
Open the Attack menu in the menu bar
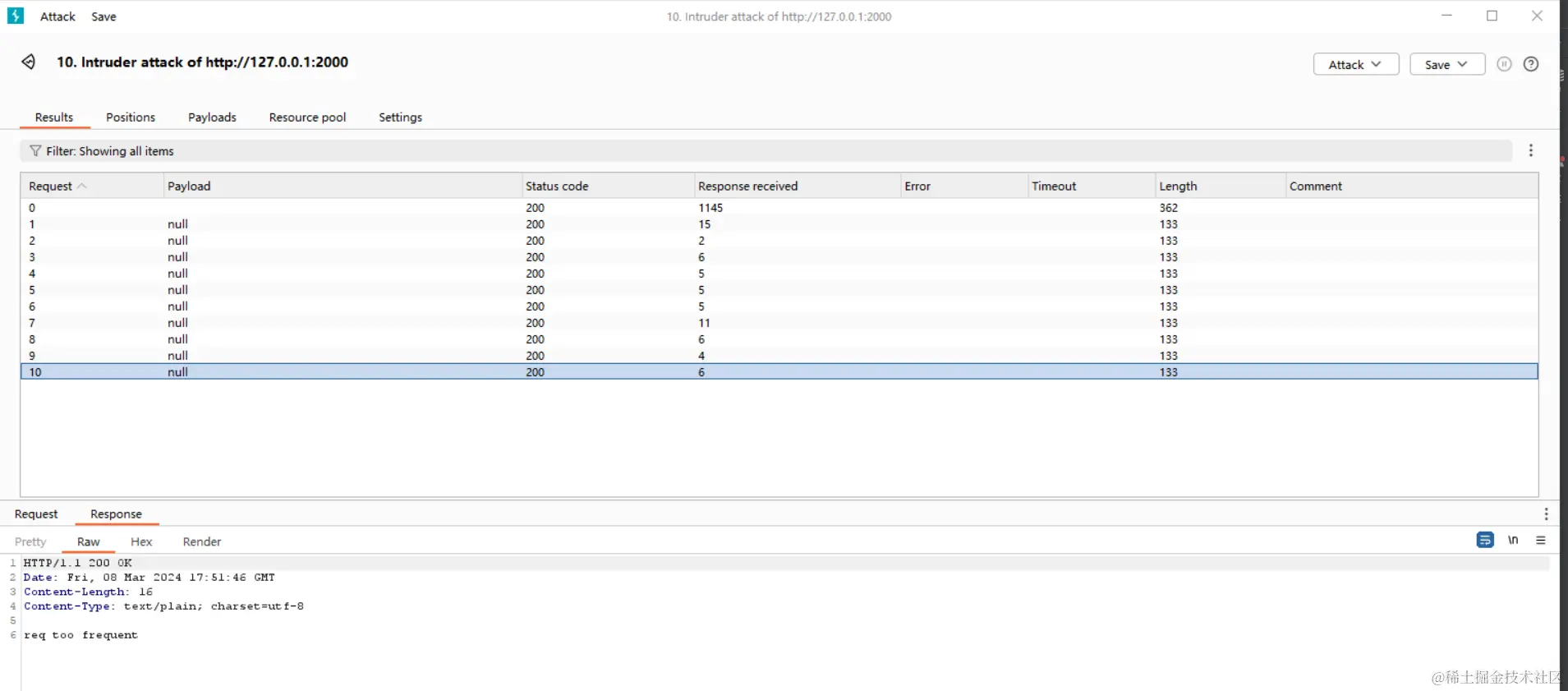[x=57, y=16]
